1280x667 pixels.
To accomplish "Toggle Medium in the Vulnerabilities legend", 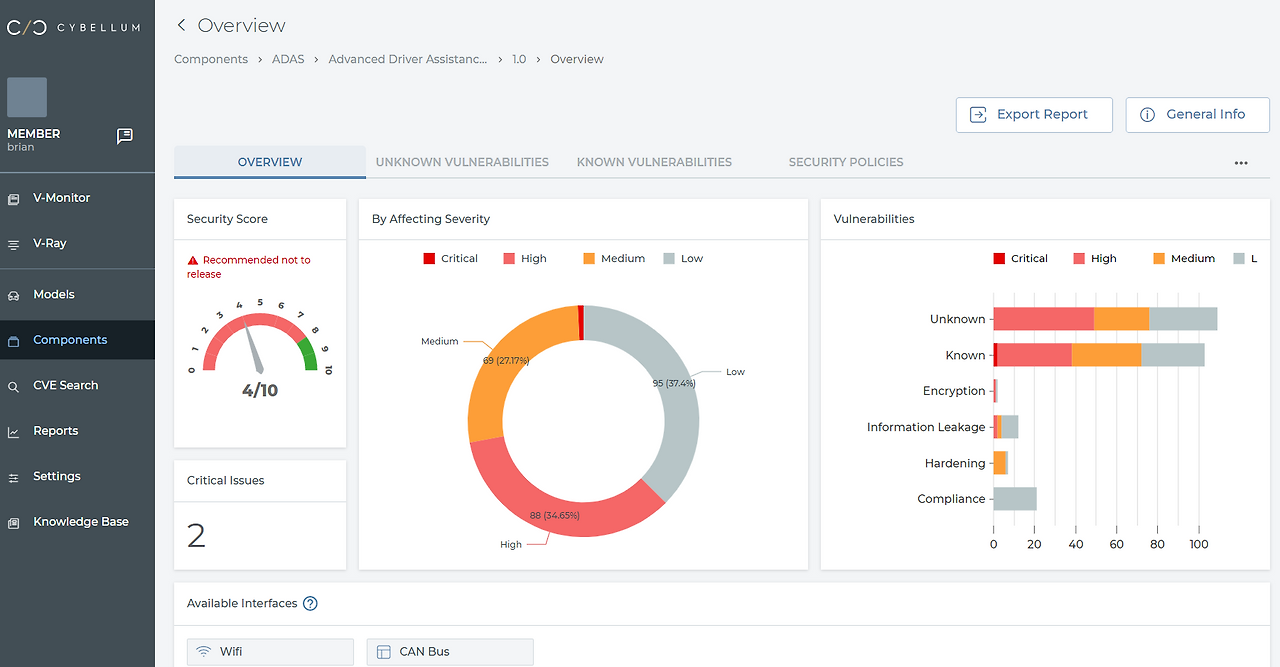I will [x=1184, y=258].
